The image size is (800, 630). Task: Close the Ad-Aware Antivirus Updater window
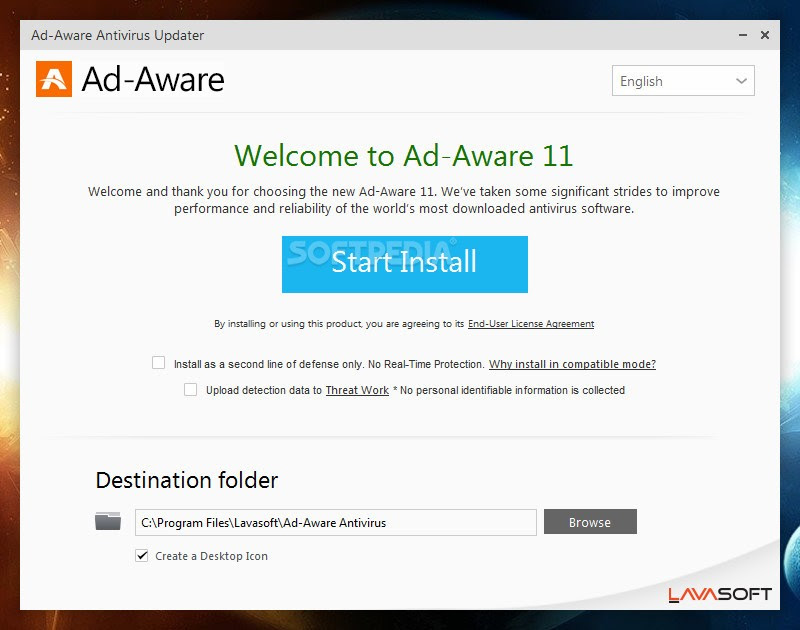(x=765, y=35)
